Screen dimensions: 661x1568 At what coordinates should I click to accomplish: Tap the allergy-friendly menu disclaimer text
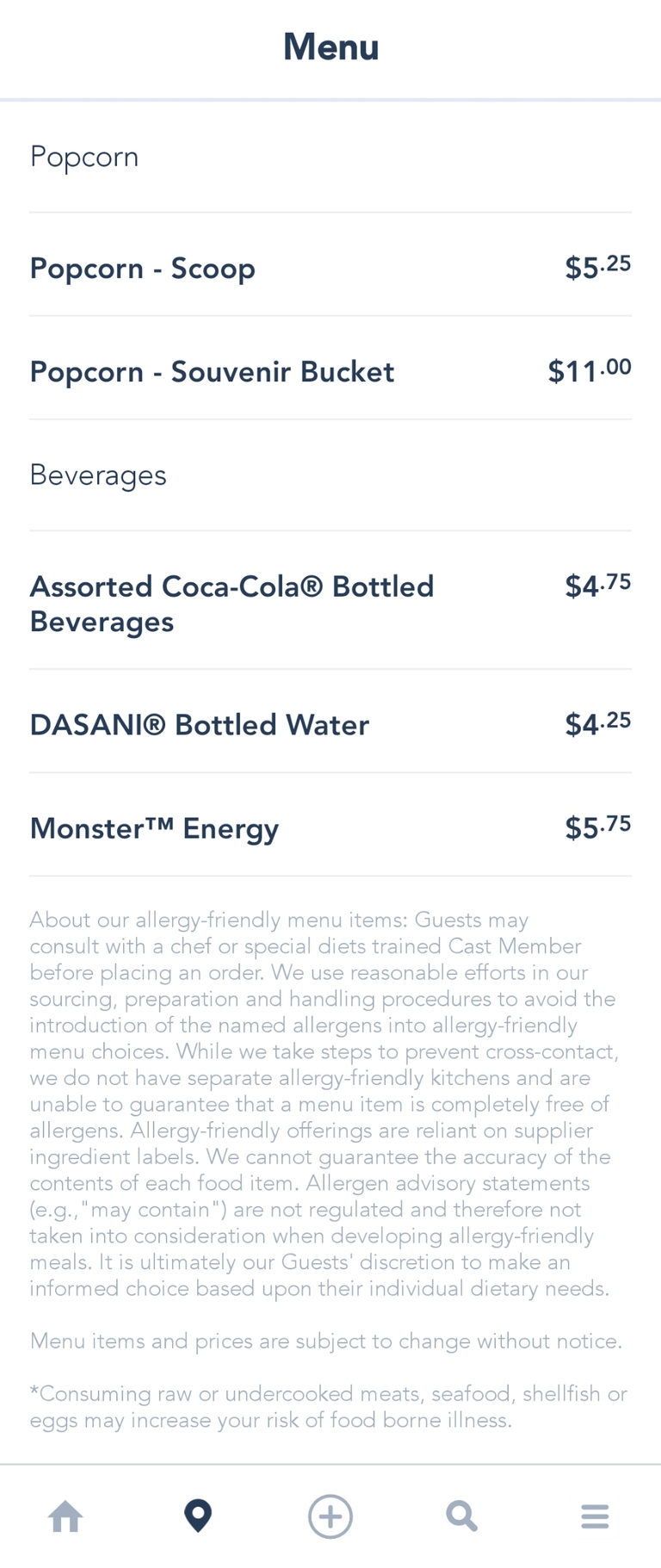324,1104
